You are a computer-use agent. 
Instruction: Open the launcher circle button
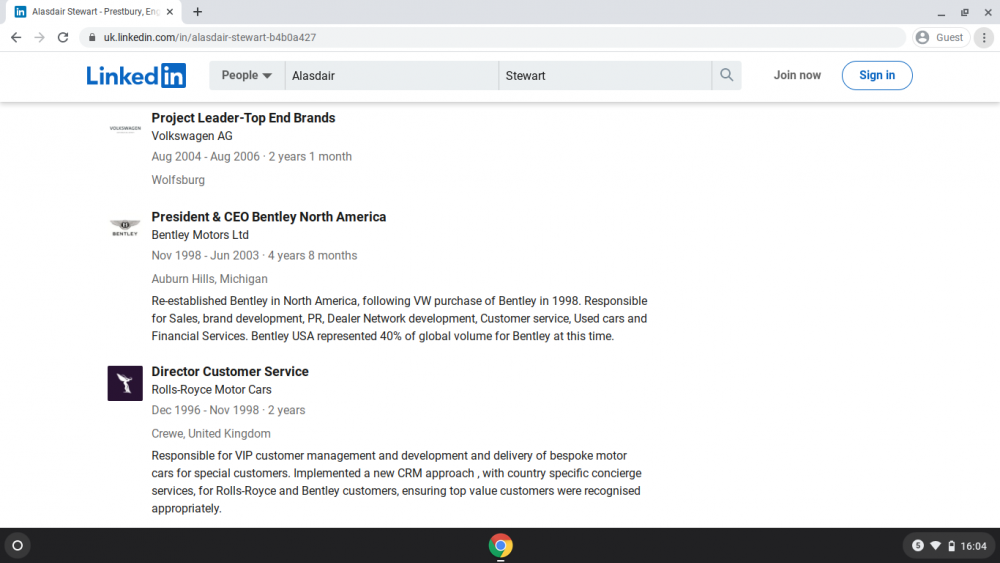(18, 546)
